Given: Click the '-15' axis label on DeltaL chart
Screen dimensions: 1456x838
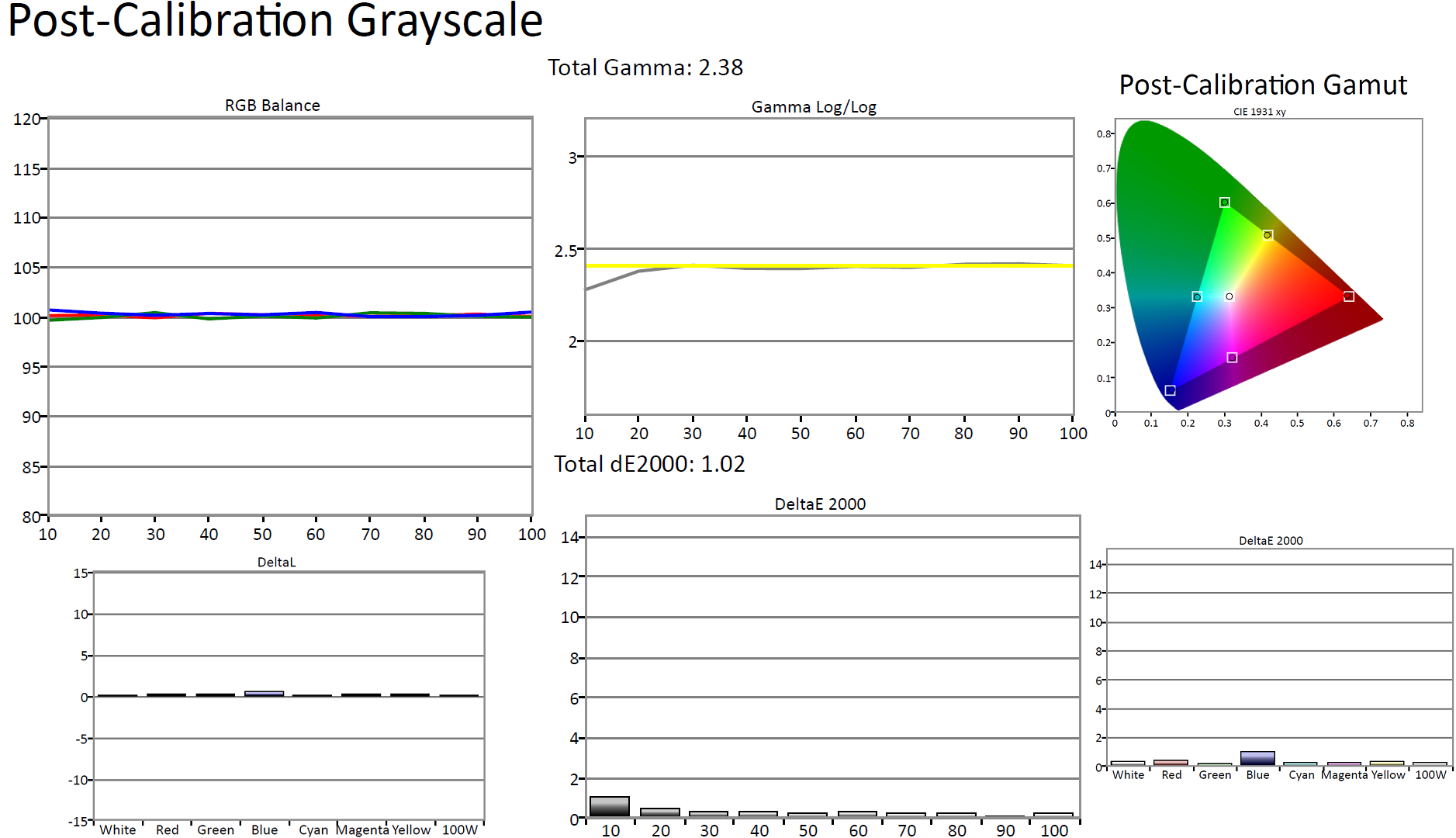Looking at the screenshot, I should pos(78,821).
